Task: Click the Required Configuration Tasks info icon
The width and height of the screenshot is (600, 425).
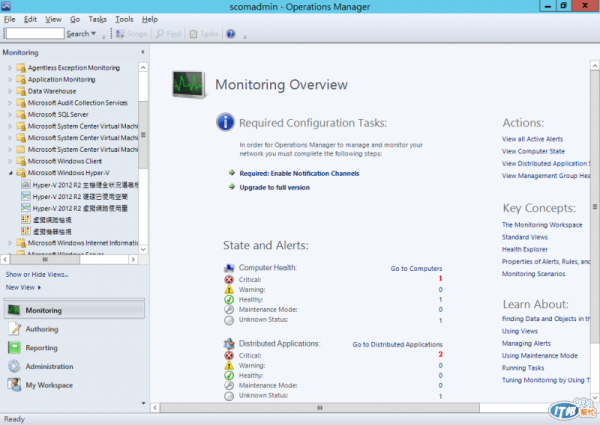Action: (225, 122)
